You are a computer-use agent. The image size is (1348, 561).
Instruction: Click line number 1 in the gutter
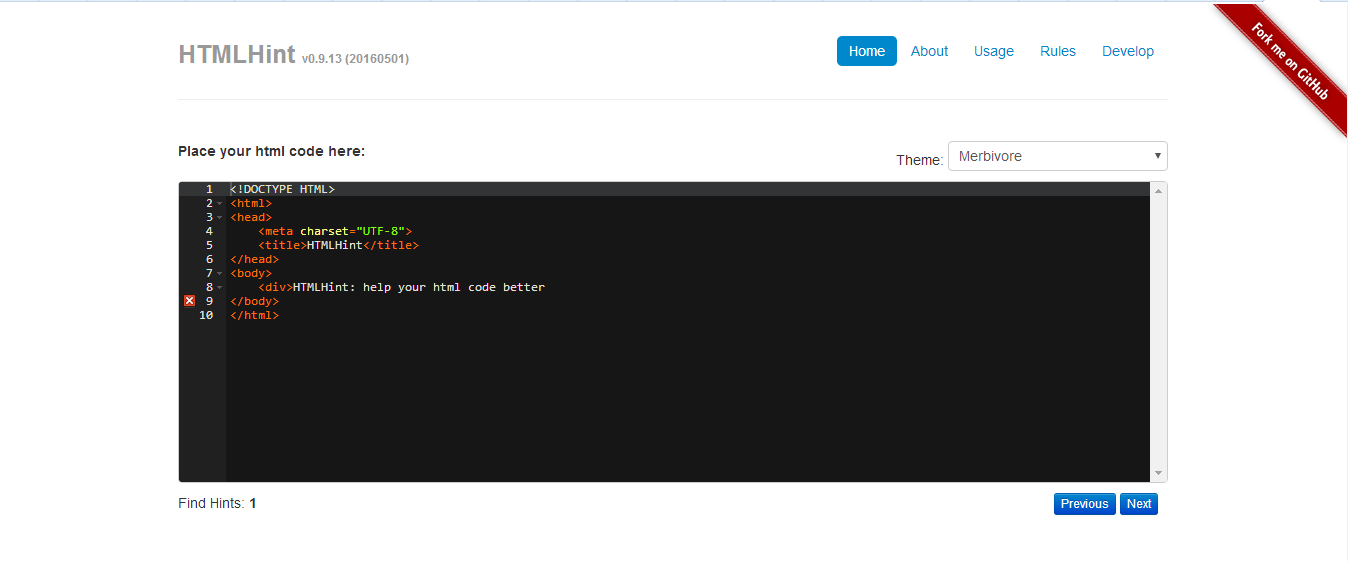click(210, 189)
